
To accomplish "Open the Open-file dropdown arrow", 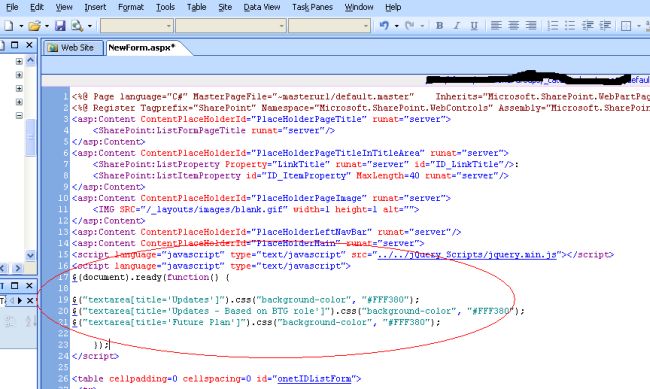I will coord(46,26).
